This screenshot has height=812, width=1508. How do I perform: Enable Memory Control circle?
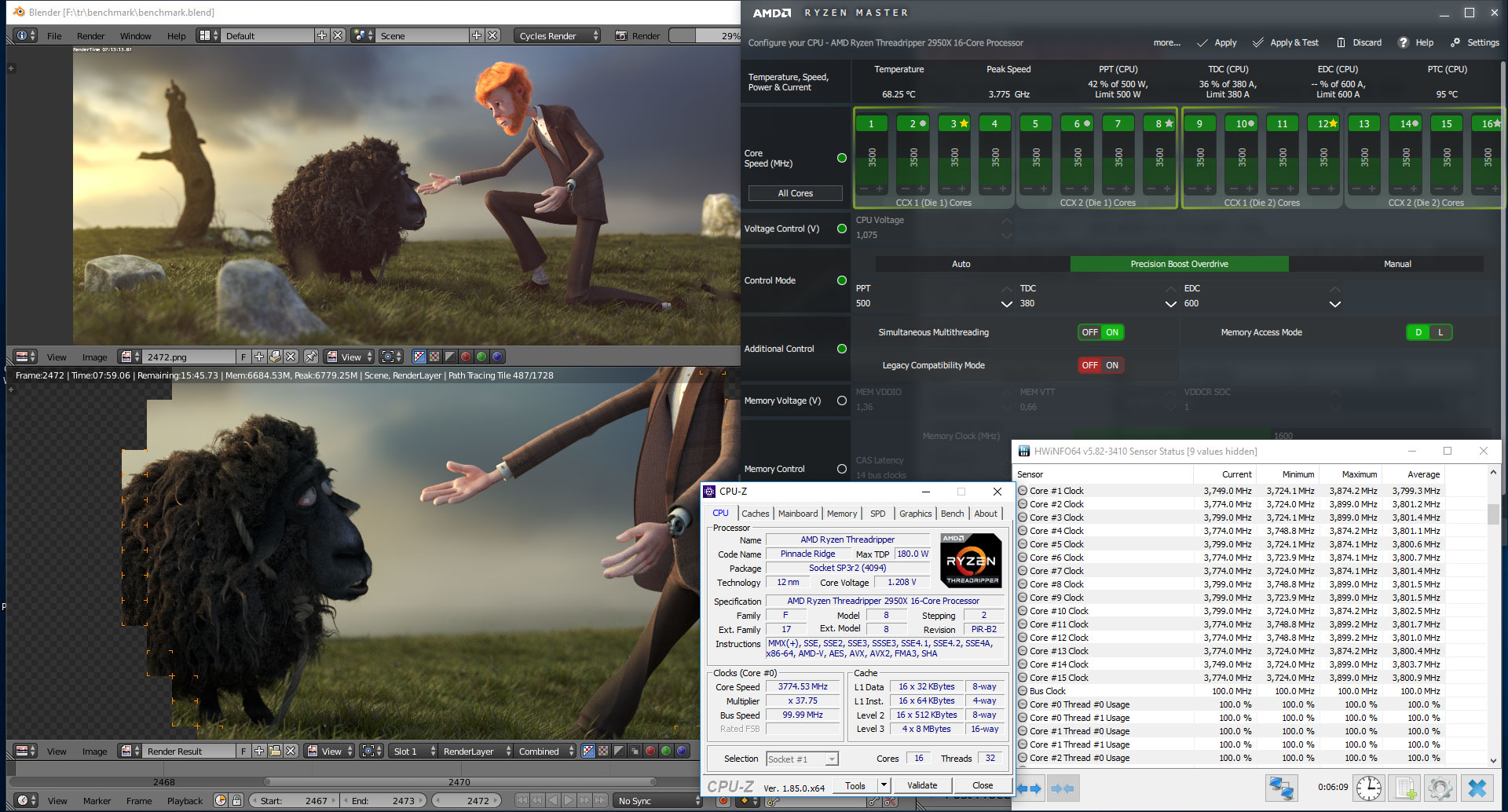(842, 469)
